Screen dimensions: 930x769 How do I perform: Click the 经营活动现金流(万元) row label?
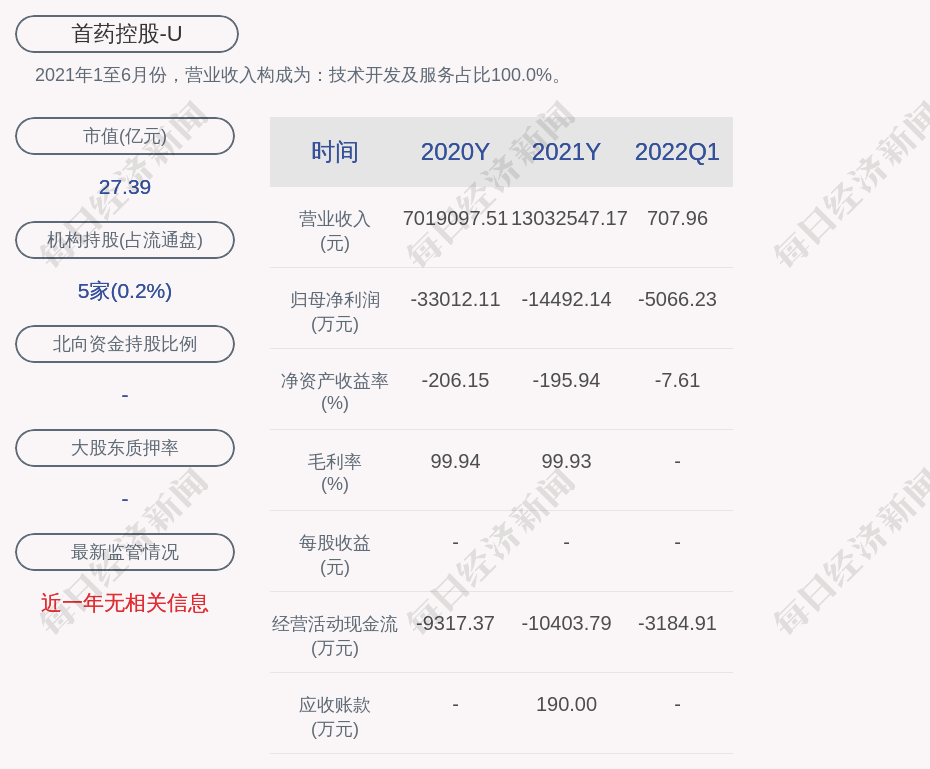tap(335, 636)
